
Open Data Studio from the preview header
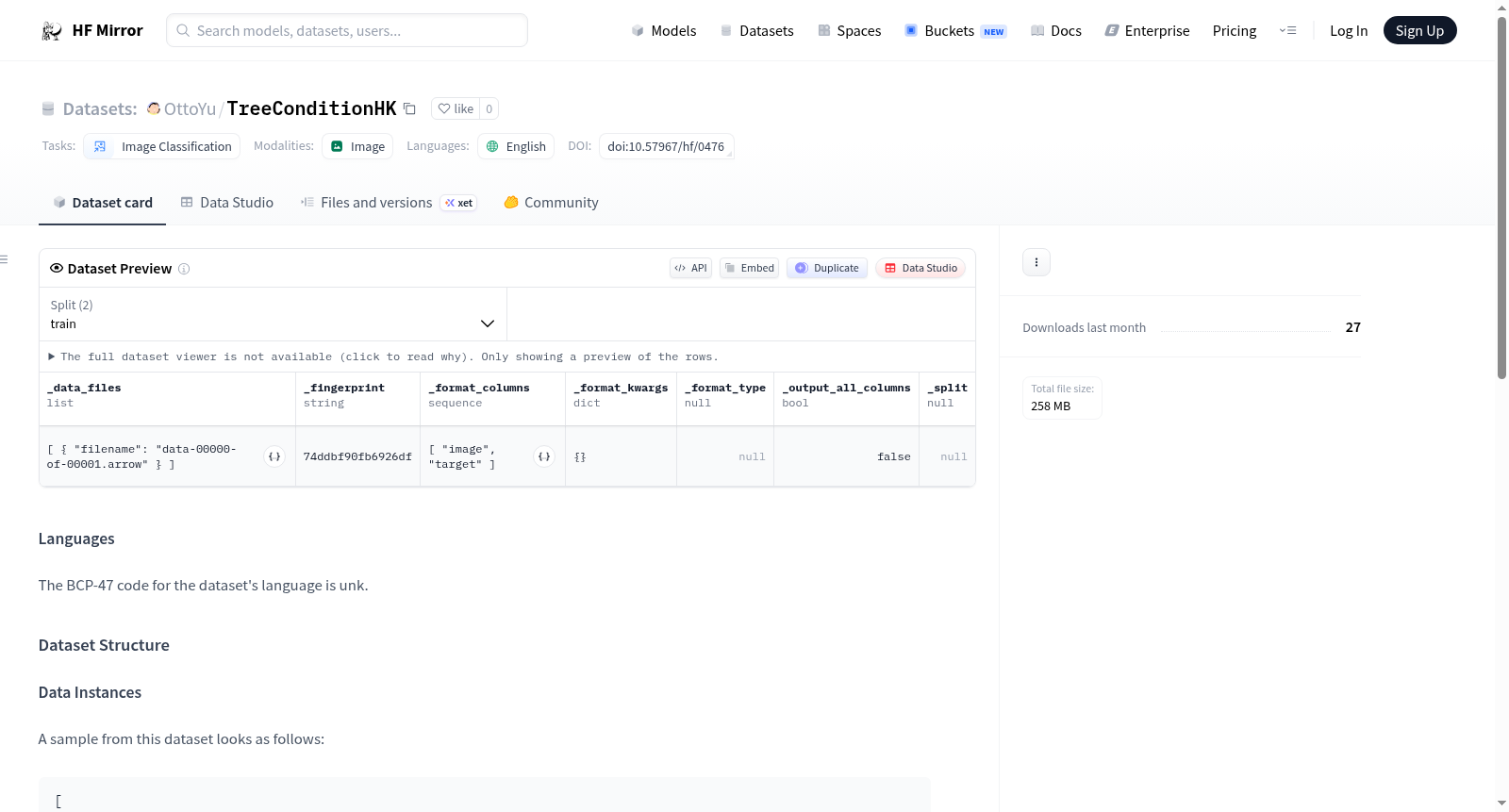920,269
